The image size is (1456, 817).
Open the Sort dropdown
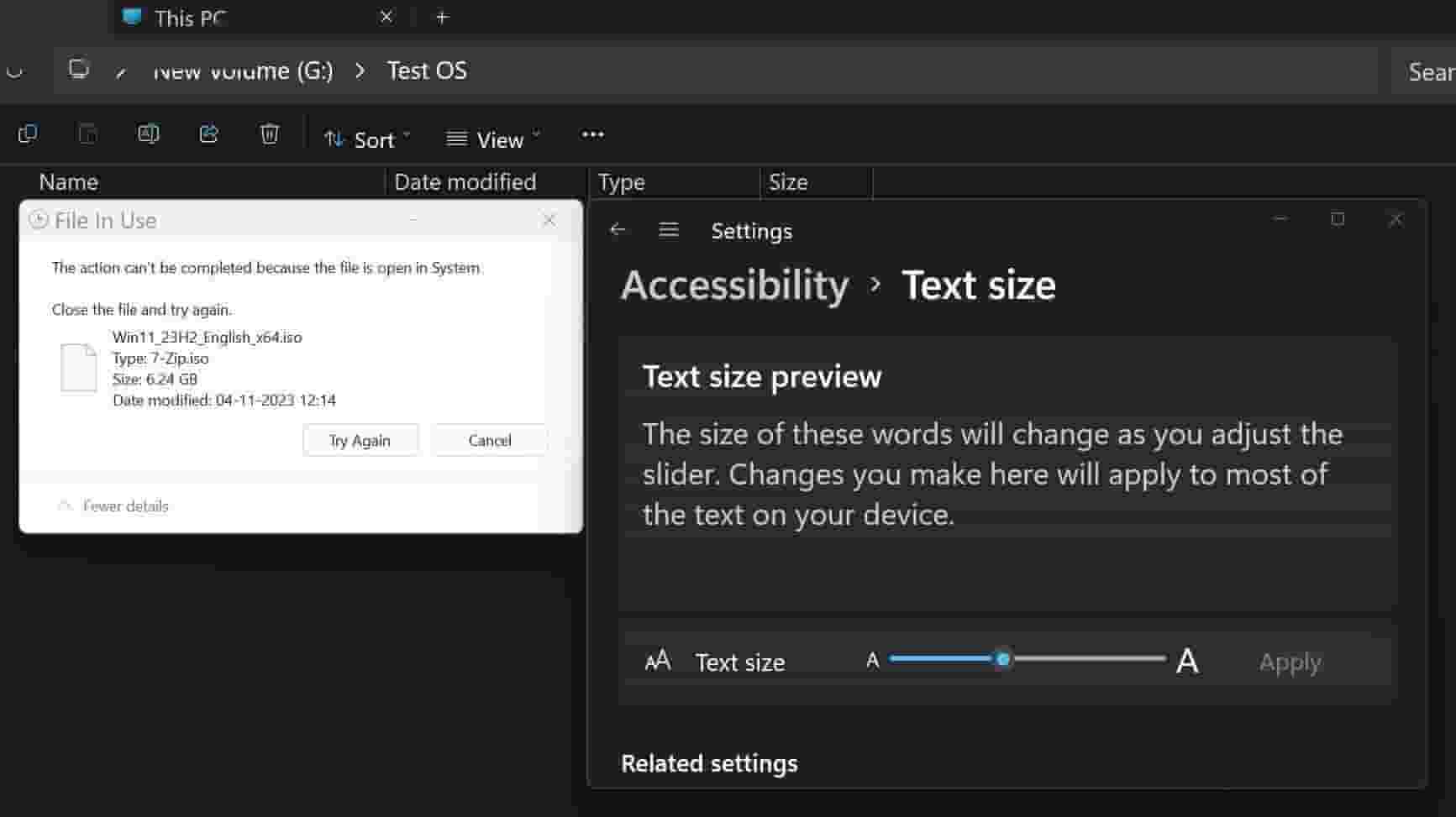click(x=367, y=139)
